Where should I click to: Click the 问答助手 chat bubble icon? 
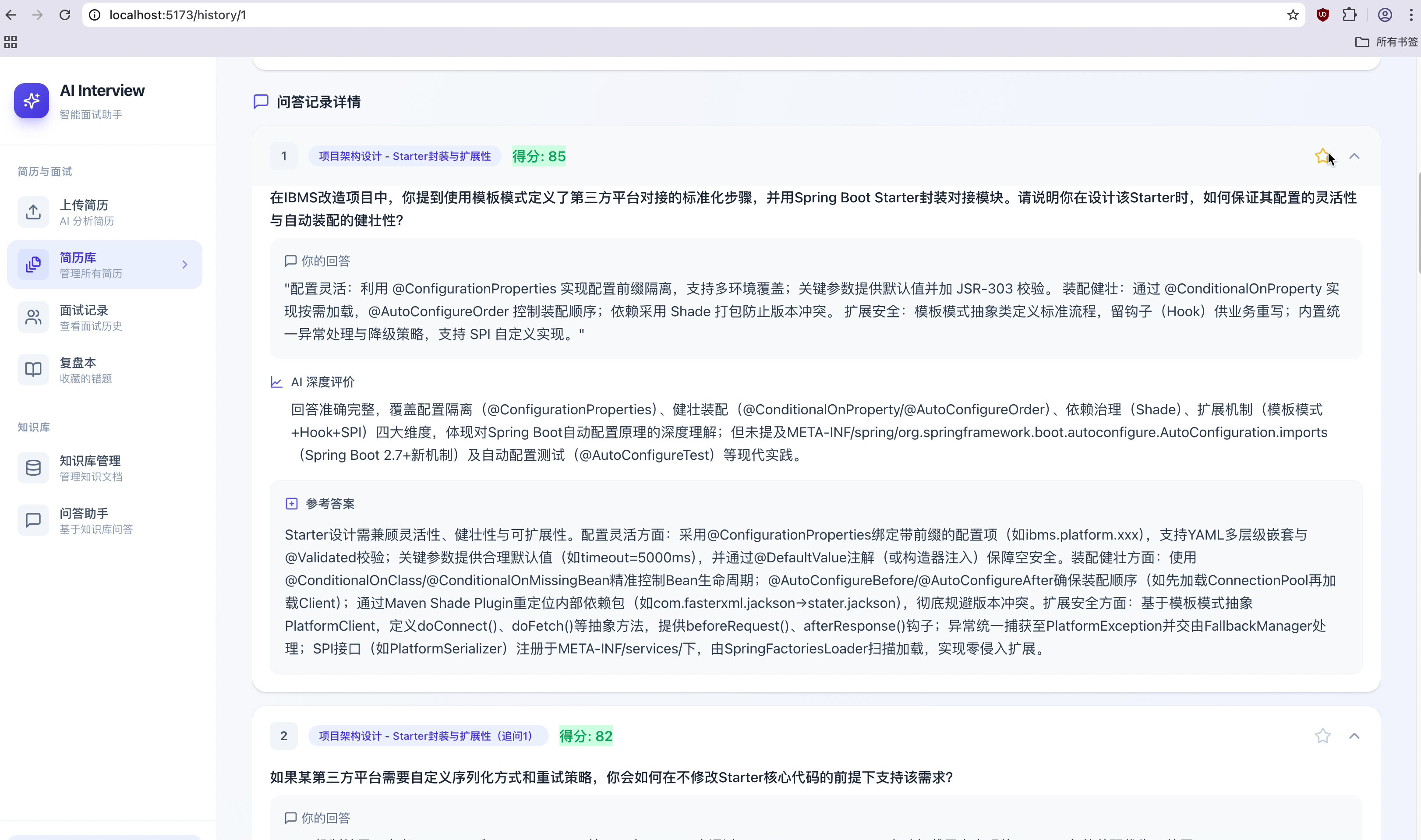coord(33,520)
